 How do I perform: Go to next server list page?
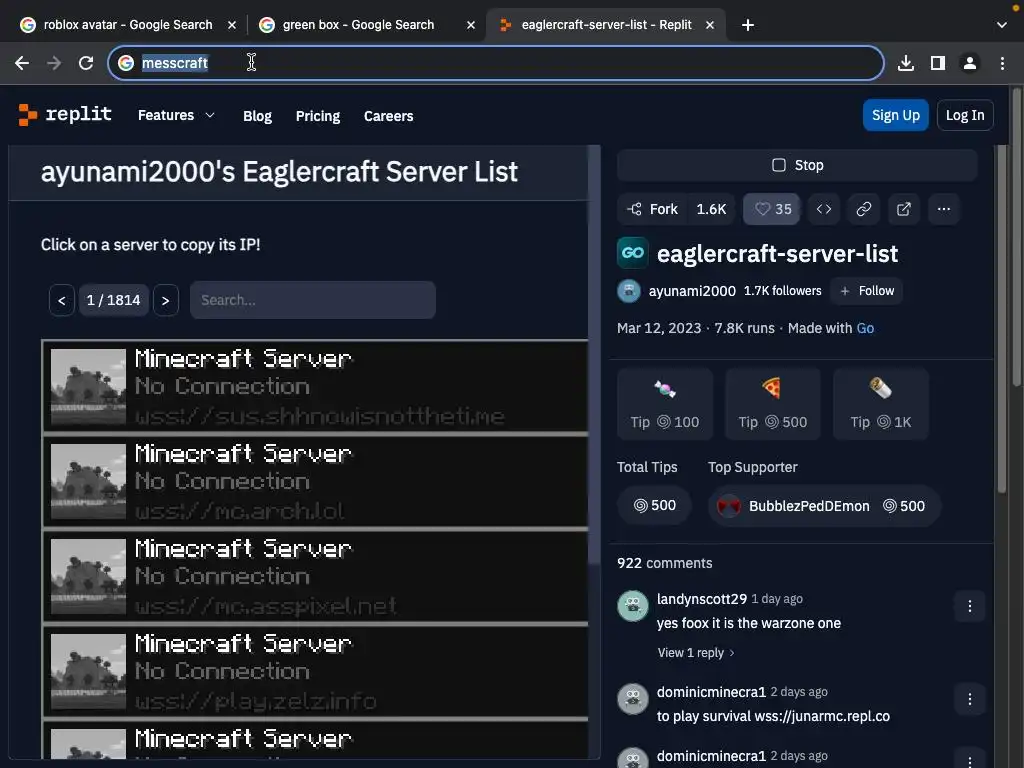pos(166,300)
